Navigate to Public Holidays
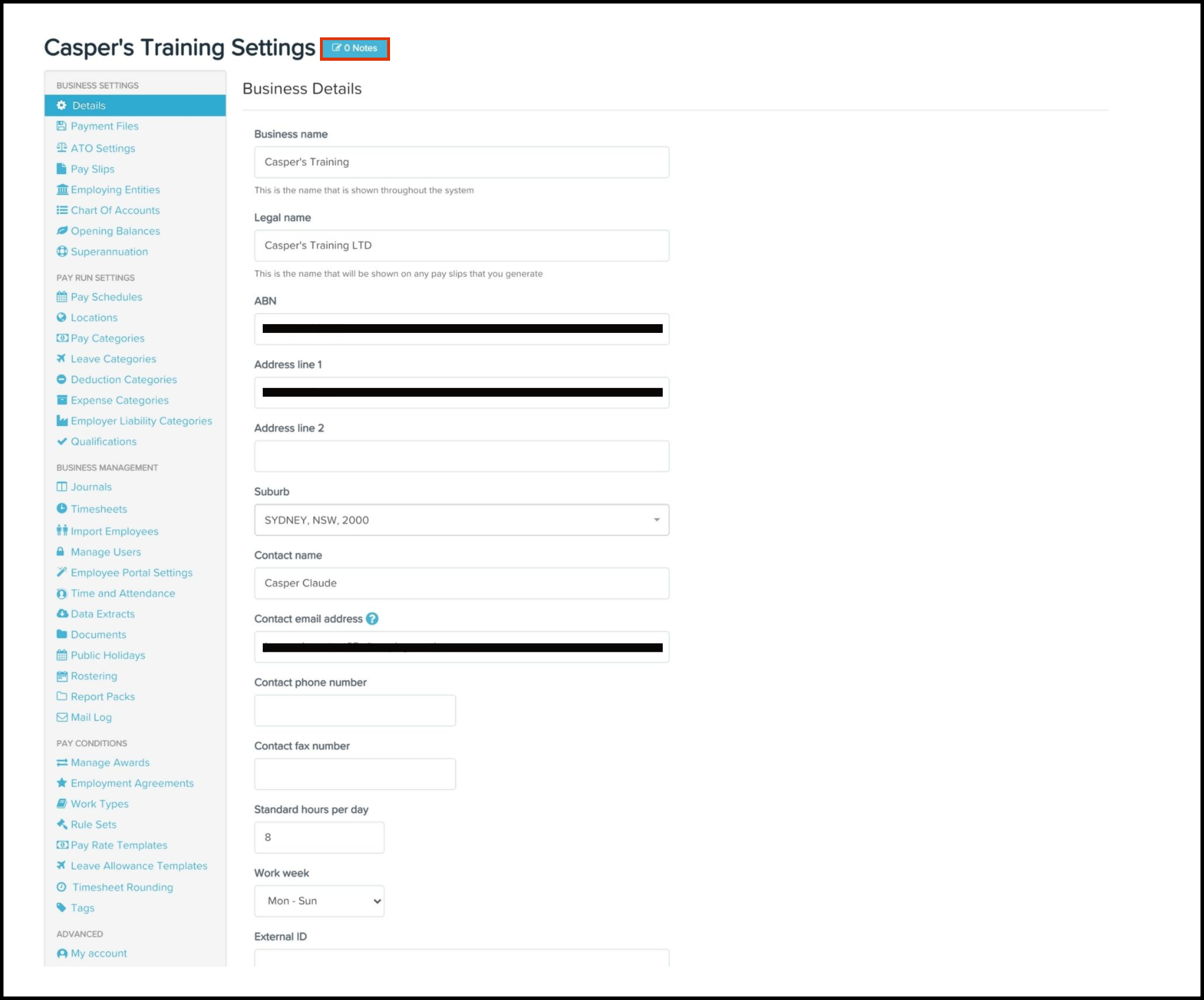The image size is (1204, 1000). [x=108, y=655]
